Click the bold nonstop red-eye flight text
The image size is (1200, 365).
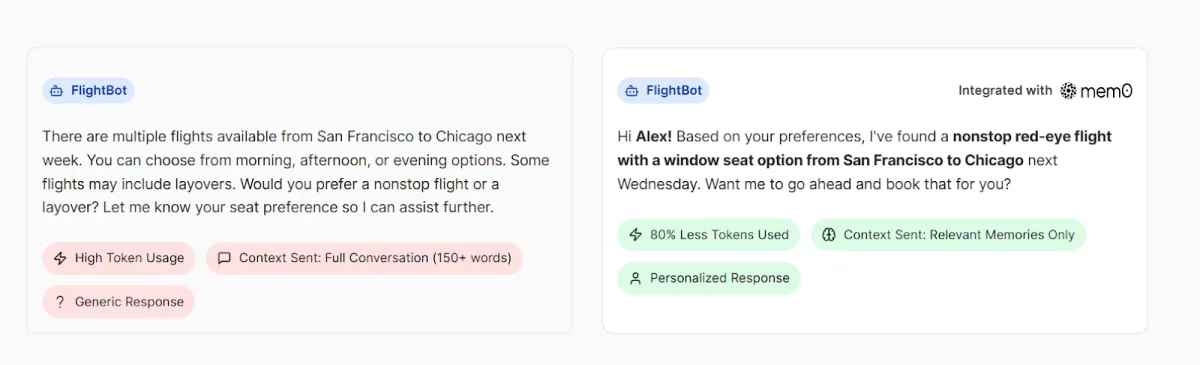tap(1032, 137)
